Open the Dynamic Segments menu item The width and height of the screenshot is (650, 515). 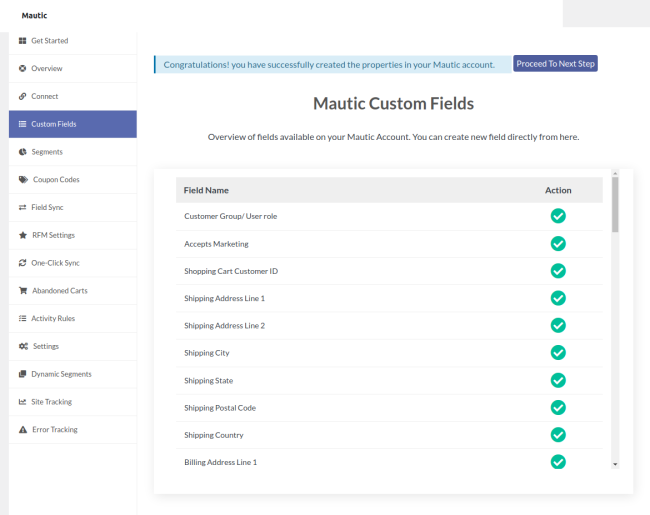61,374
